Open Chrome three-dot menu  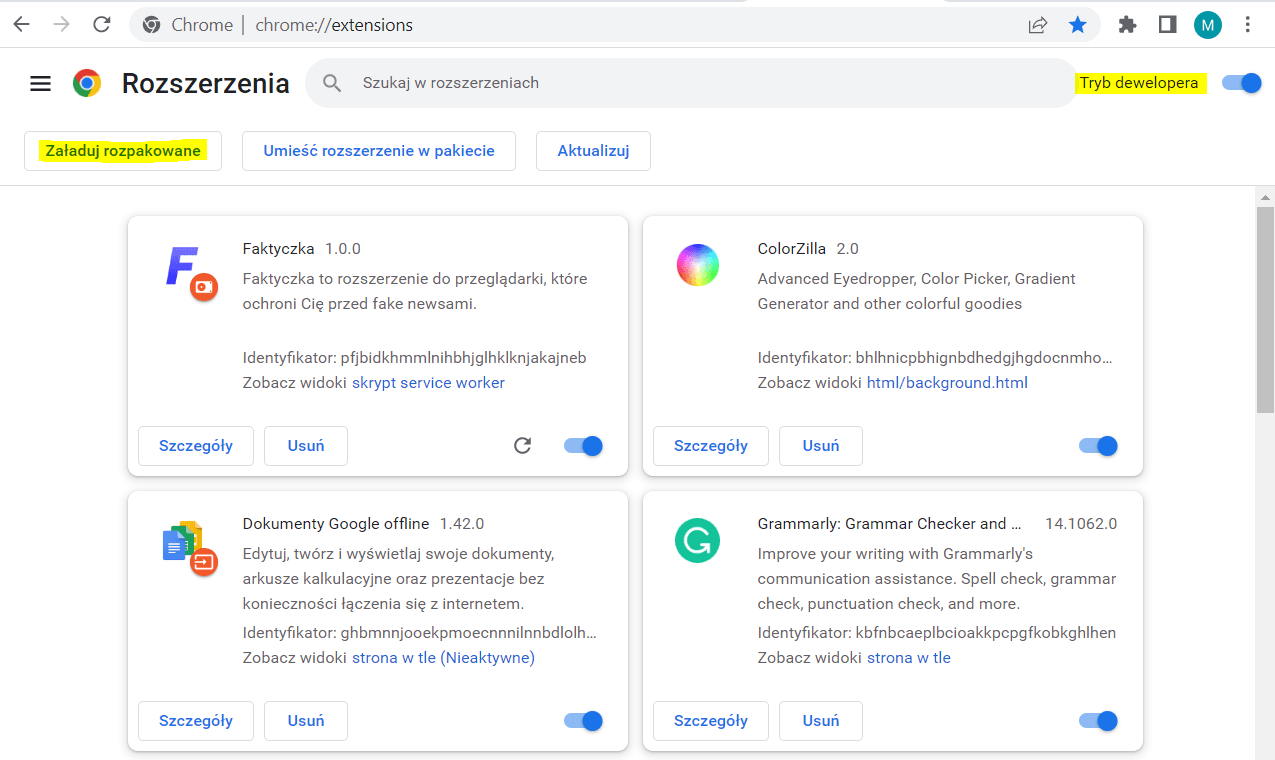1247,25
